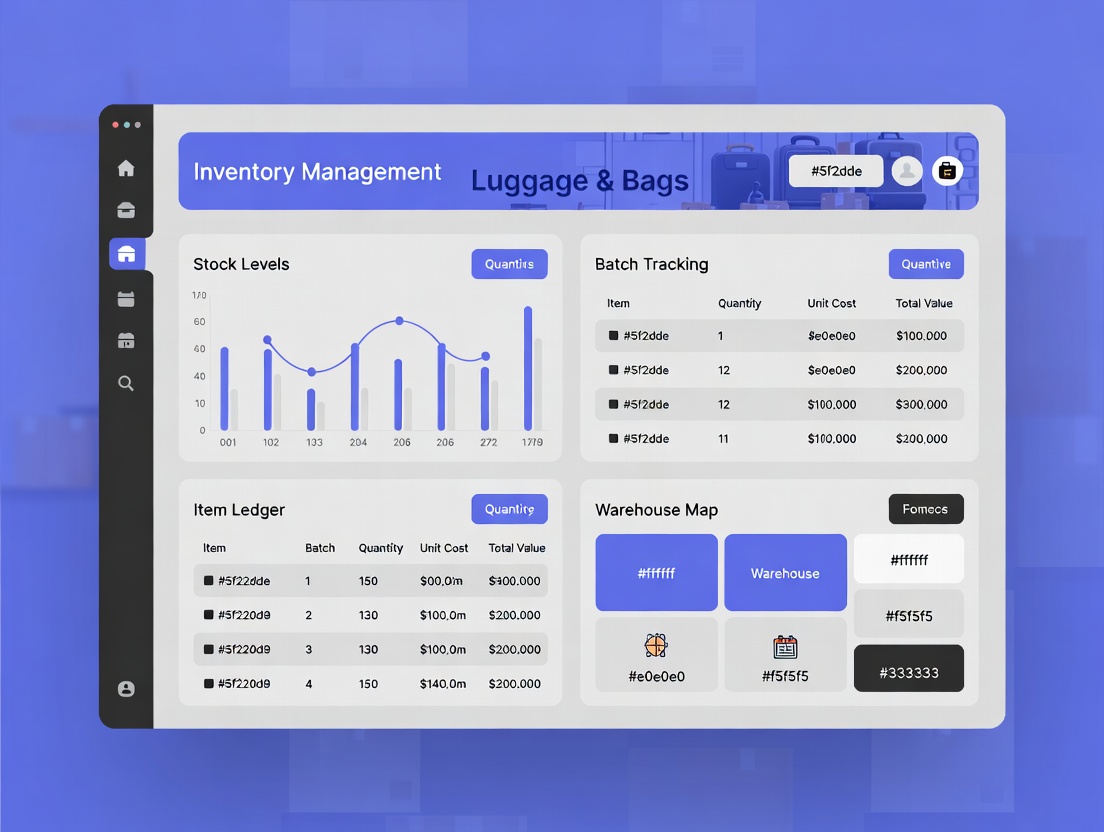The height and width of the screenshot is (832, 1104).
Task: Click the dark button in Warehouse Map header
Action: click(925, 509)
